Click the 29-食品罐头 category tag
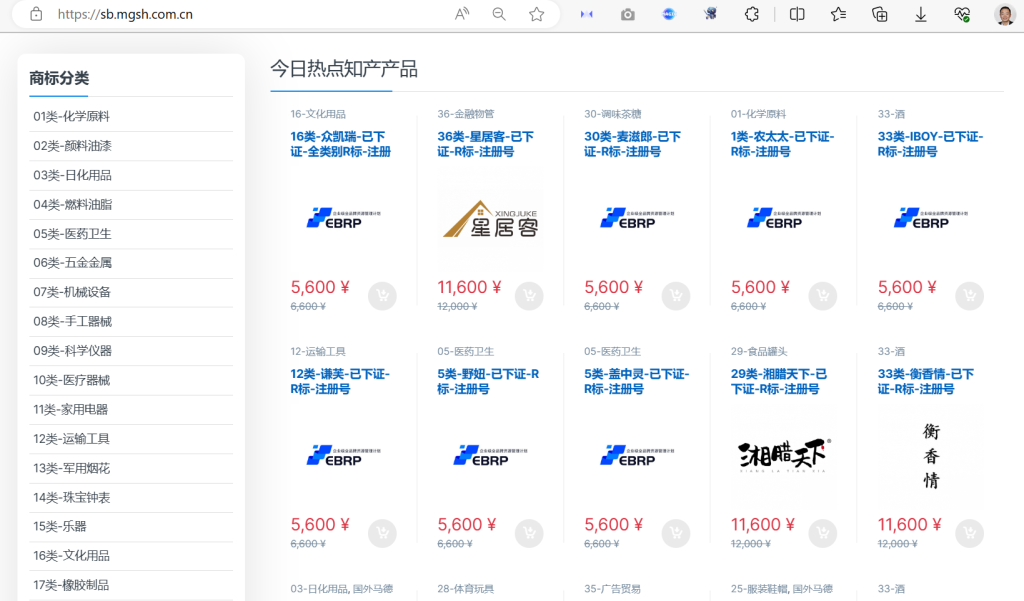1024x601 pixels. 759,351
